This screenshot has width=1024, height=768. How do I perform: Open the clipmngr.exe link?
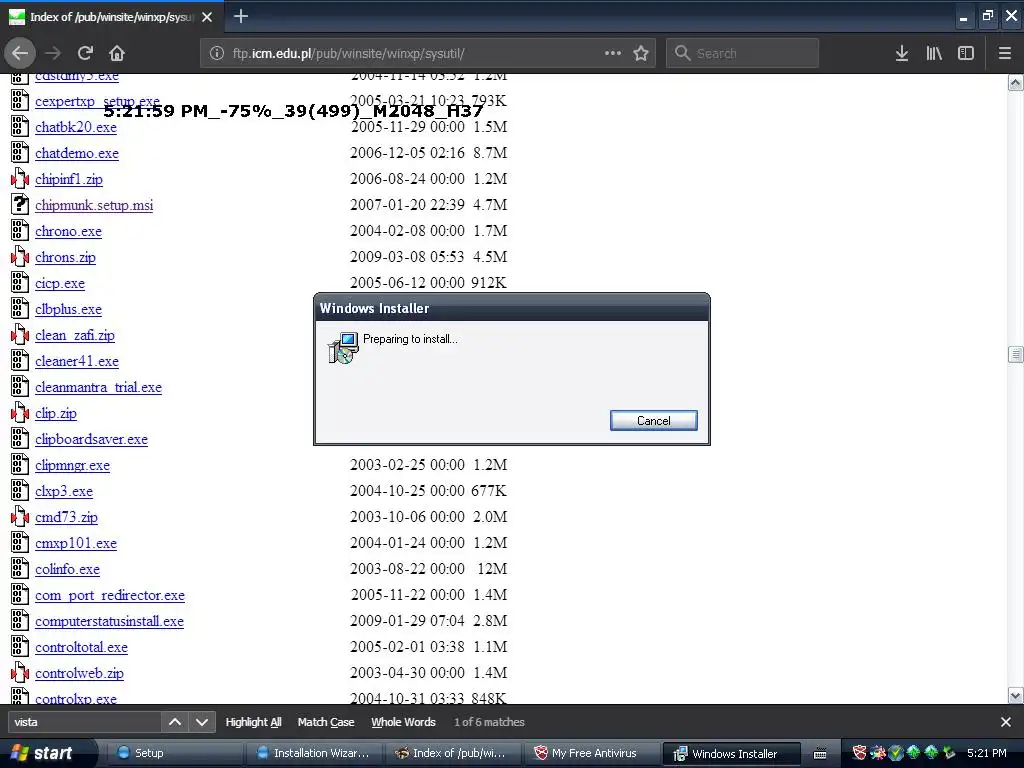point(72,465)
